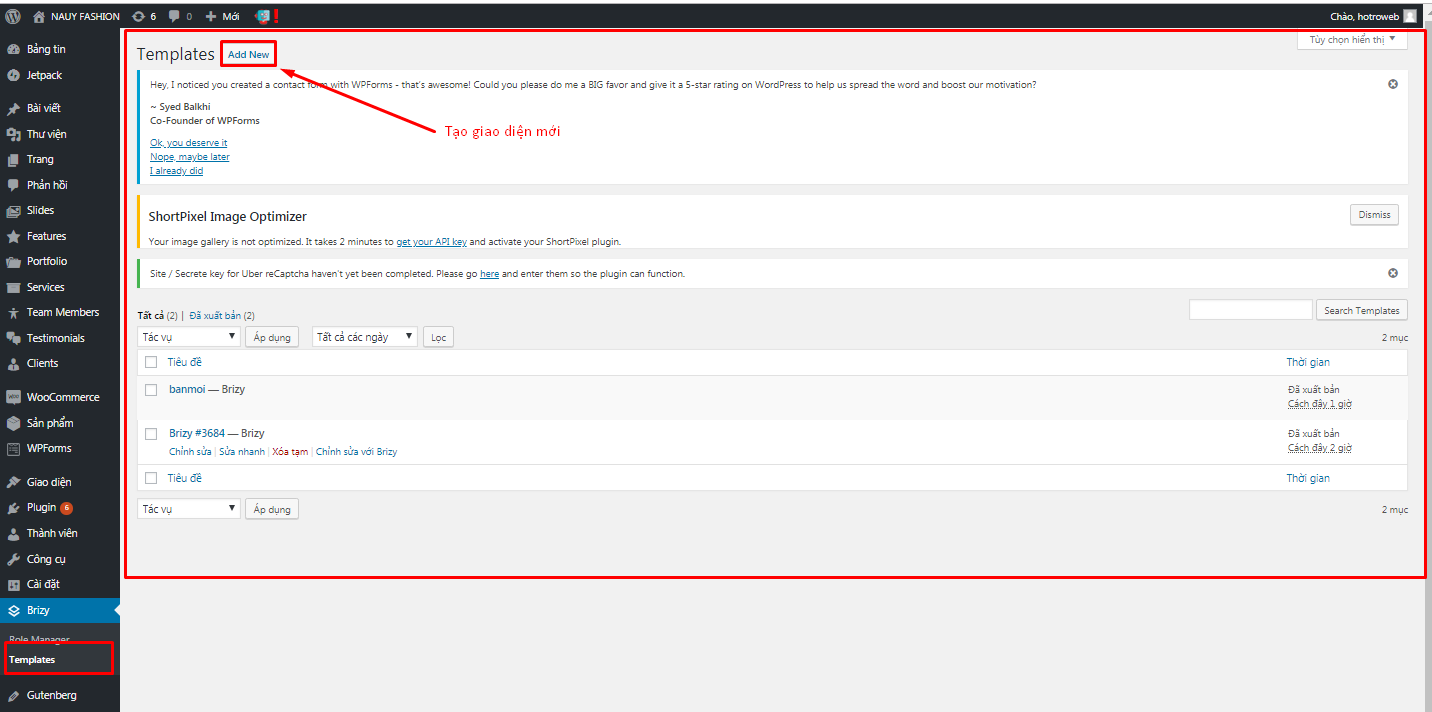Expand Tùy chọn hiển thị screen options
This screenshot has height=712, width=1432.
1352,40
